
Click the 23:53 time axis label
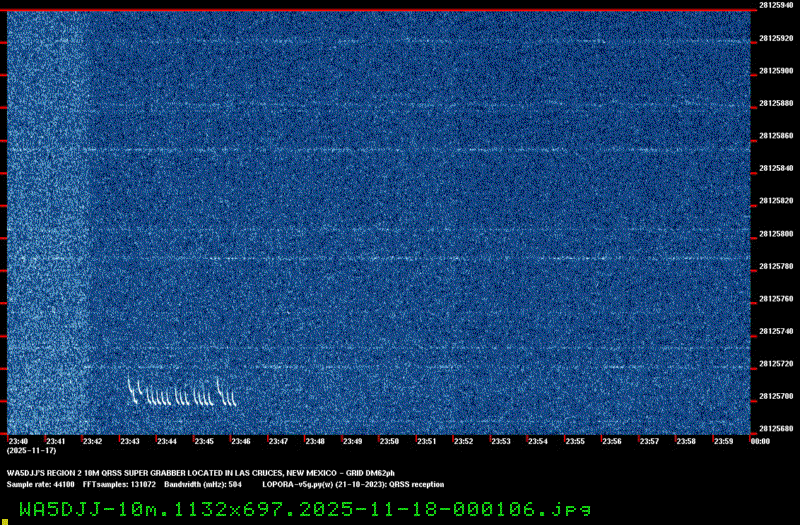501,441
